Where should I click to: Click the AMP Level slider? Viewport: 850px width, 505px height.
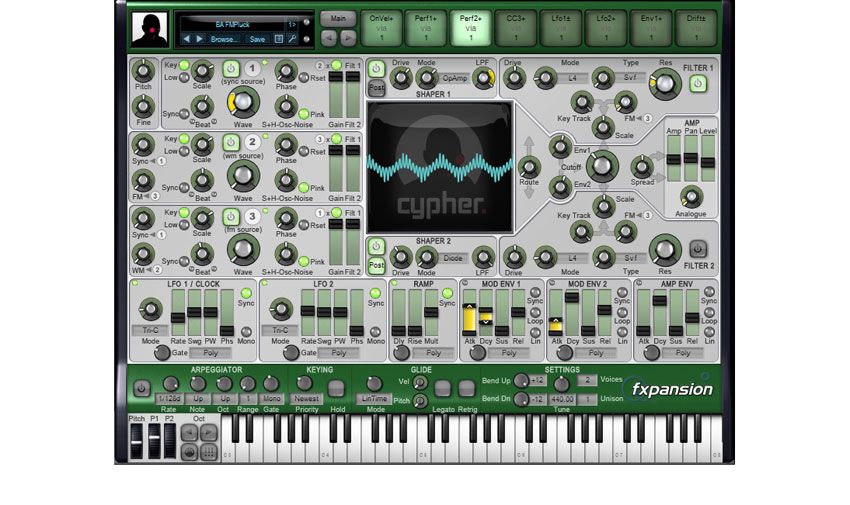click(707, 158)
